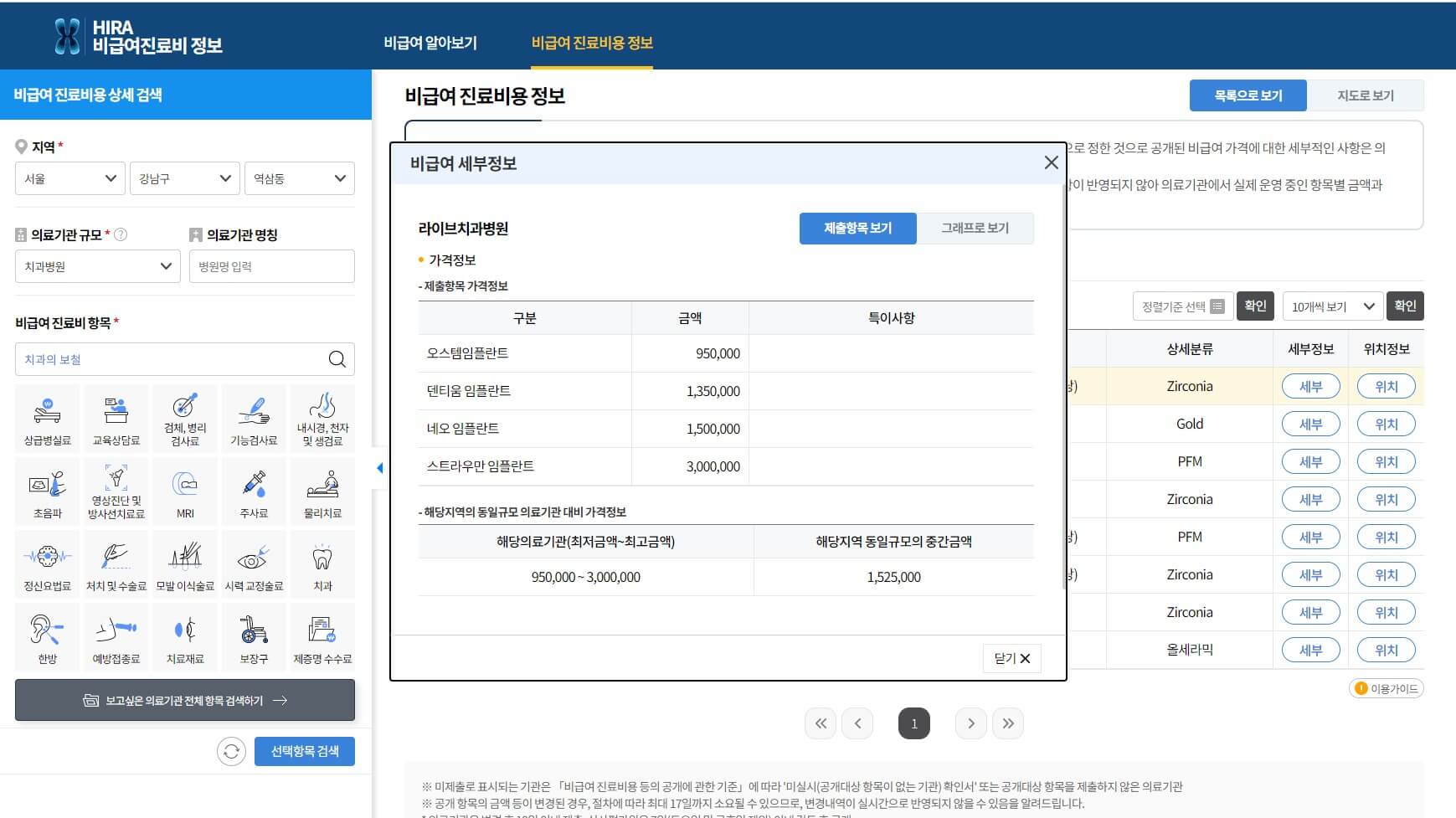
Task: Click the reset refresh circular icon
Action: (232, 751)
